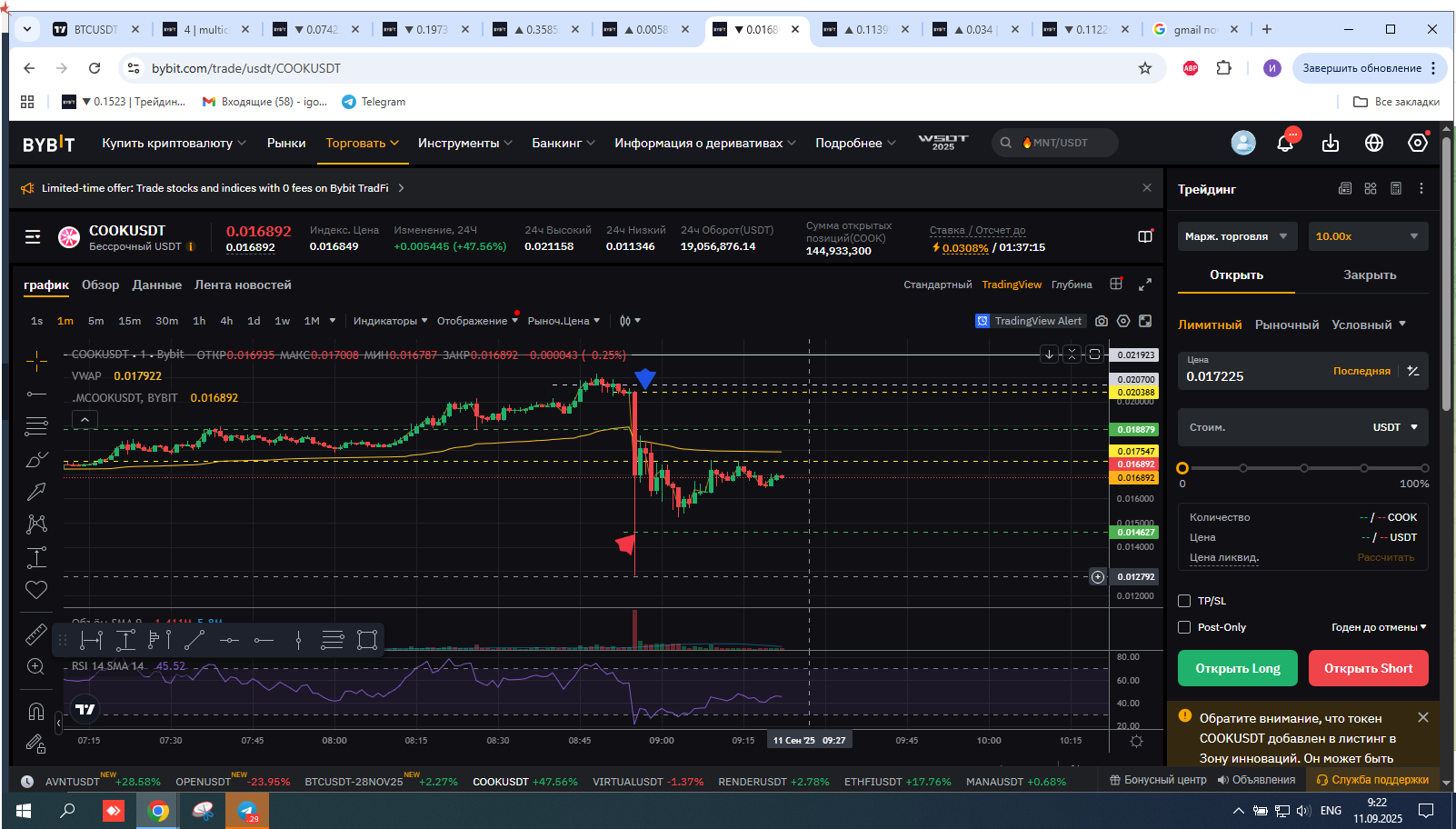Viewport: 1456px width, 829px height.
Task: Select the 5m timeframe
Action: [x=95, y=321]
